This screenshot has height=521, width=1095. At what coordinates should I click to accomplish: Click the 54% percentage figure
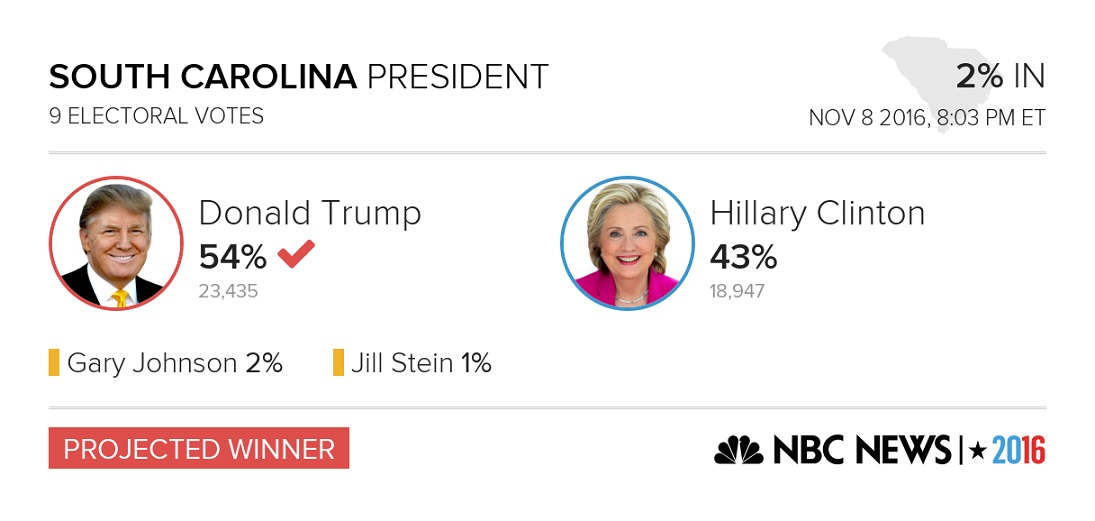[x=233, y=258]
